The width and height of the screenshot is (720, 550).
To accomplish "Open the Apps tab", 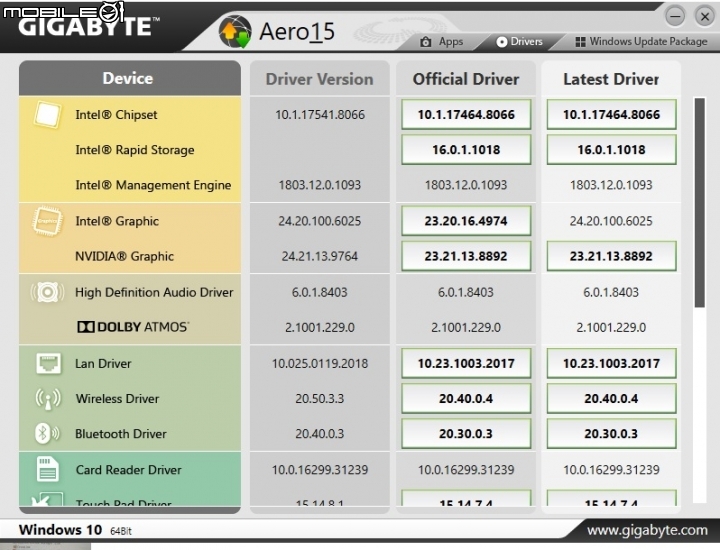I will pos(442,42).
